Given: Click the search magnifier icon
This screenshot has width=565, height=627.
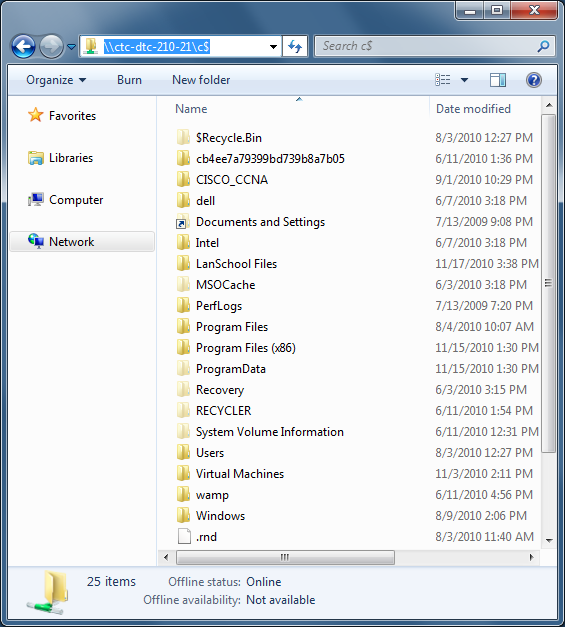Looking at the screenshot, I should [x=543, y=46].
